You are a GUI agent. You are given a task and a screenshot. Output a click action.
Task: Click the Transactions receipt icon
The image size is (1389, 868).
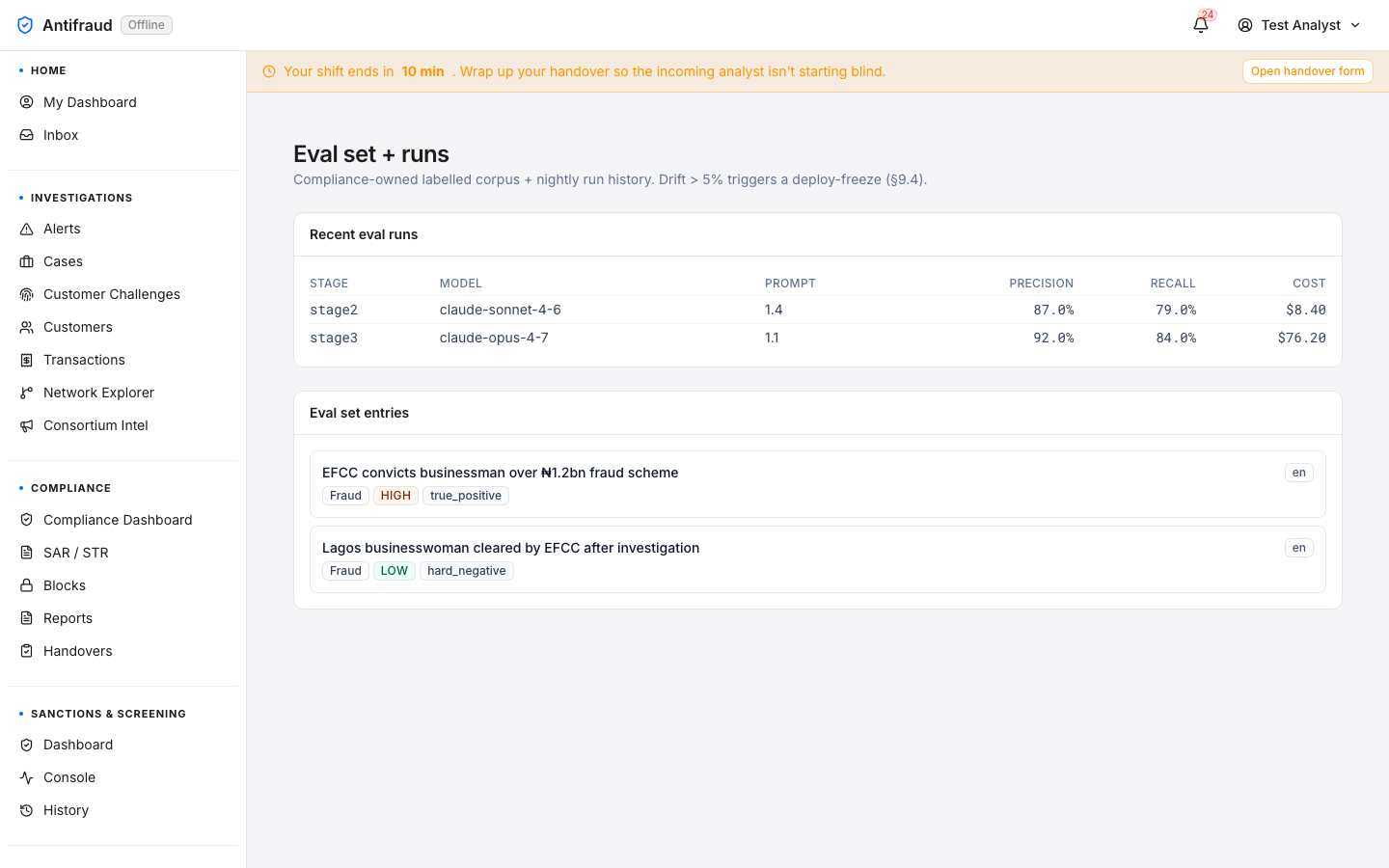point(27,360)
